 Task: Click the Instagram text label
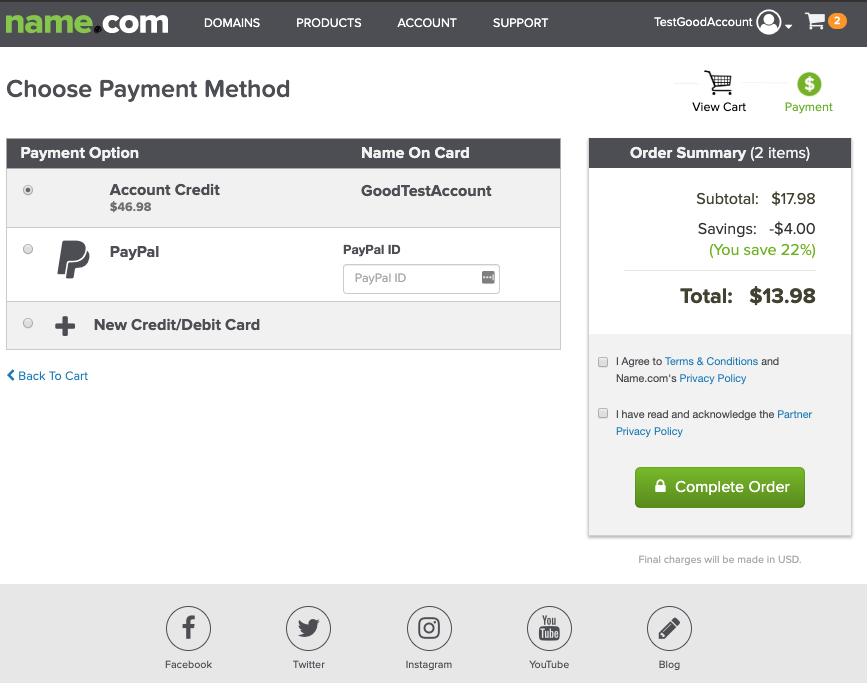tap(429, 664)
